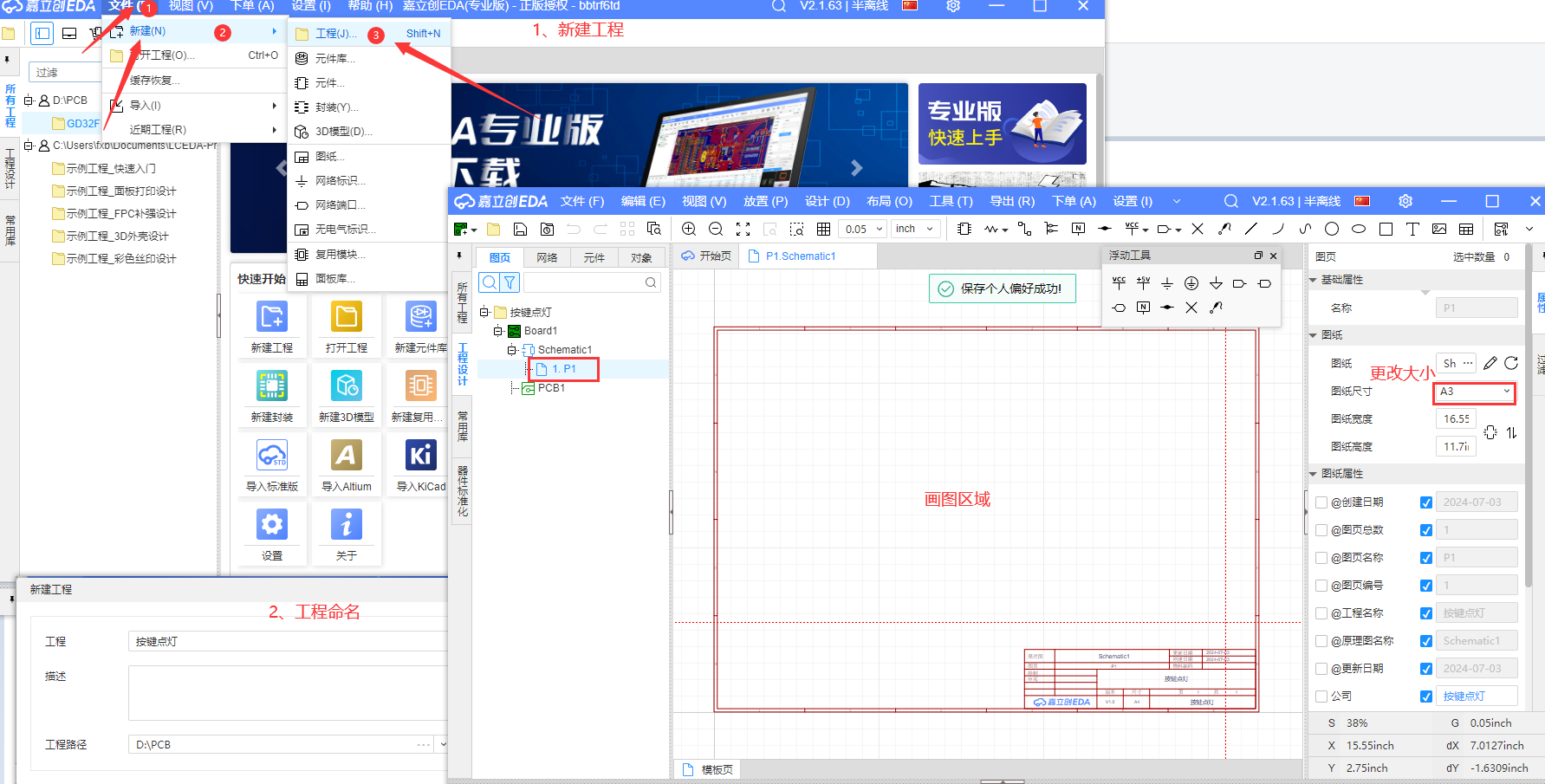Click the Fit to Screen icon
This screenshot has height=784, width=1545.
[743, 229]
